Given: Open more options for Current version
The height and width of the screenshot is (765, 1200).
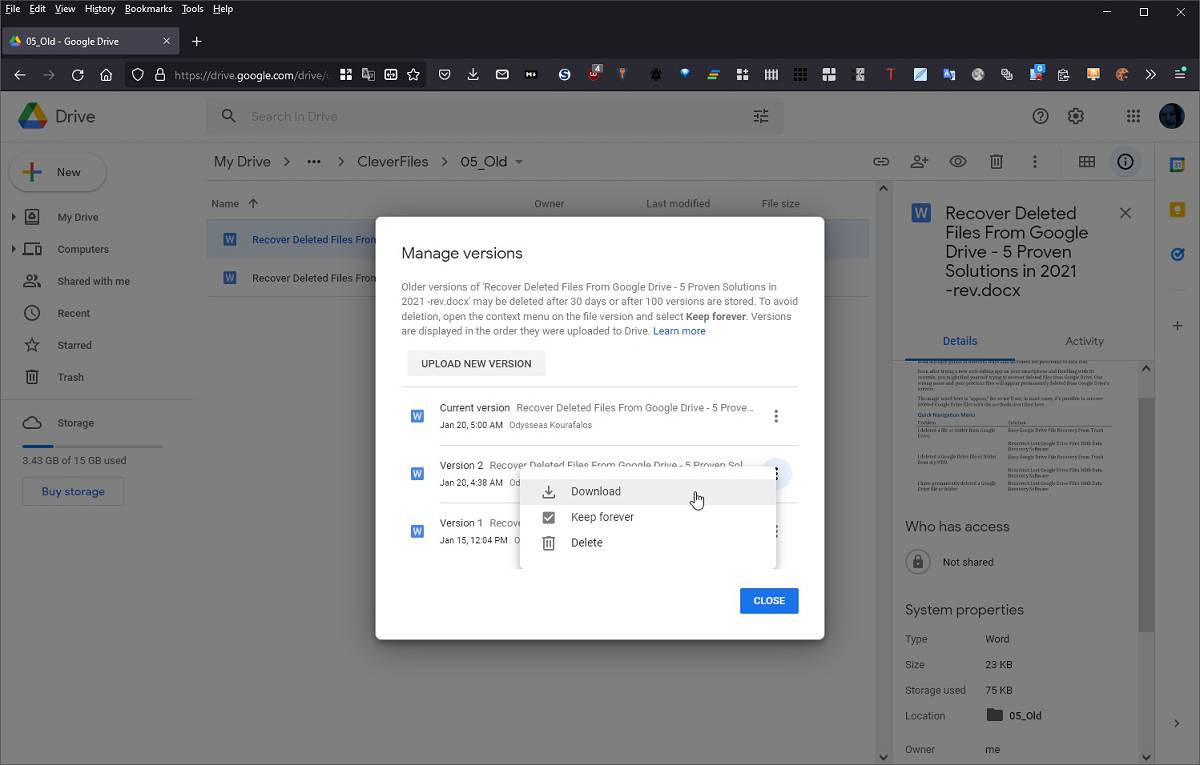Looking at the screenshot, I should click(776, 416).
